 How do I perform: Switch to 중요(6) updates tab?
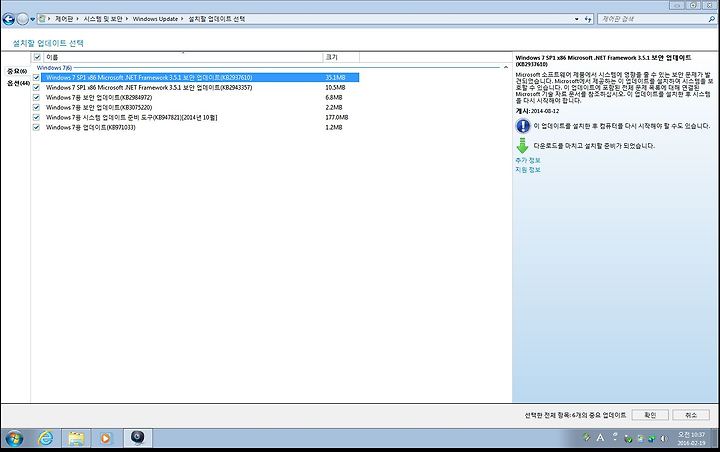pos(17,71)
